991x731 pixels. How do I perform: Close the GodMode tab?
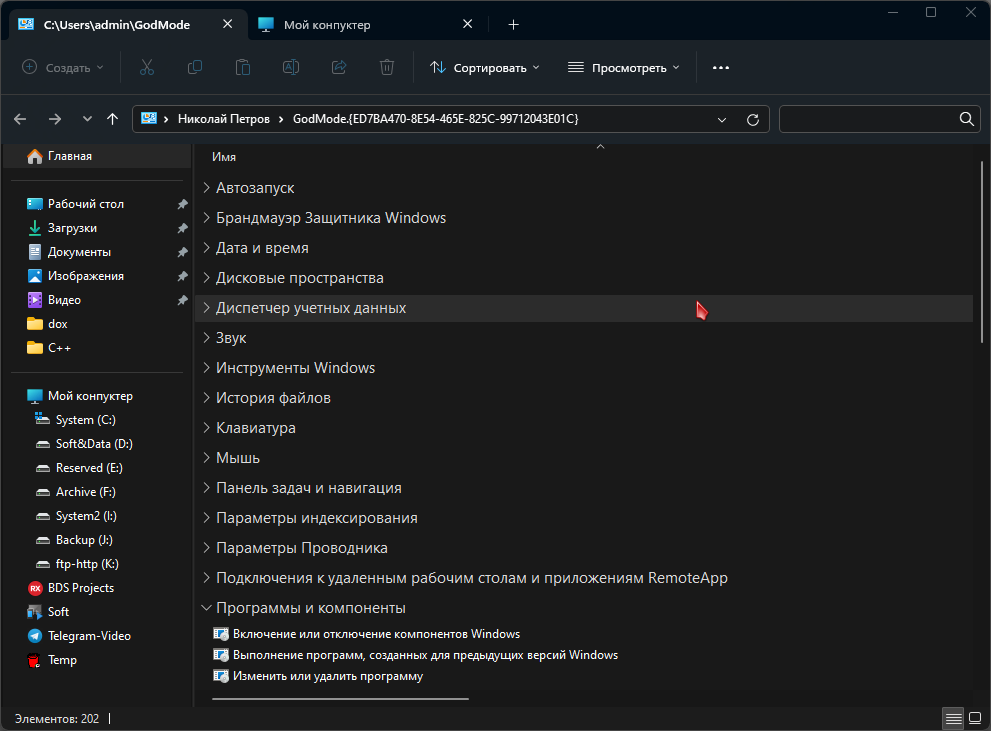[228, 24]
